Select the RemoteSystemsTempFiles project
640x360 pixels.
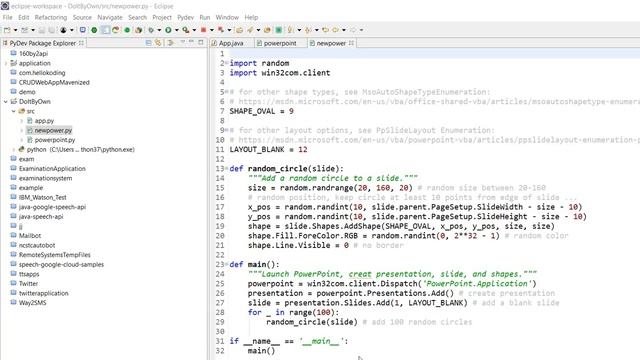(x=54, y=255)
